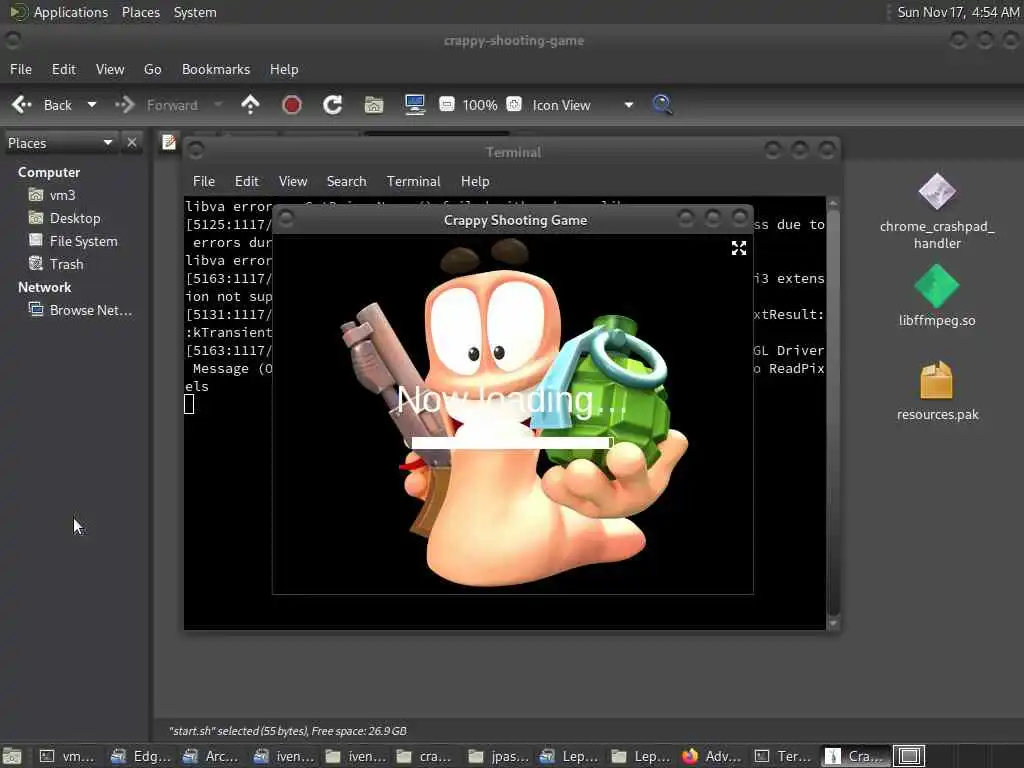Click the game loading progress bar
Image resolution: width=1024 pixels, height=768 pixels.
tap(512, 443)
